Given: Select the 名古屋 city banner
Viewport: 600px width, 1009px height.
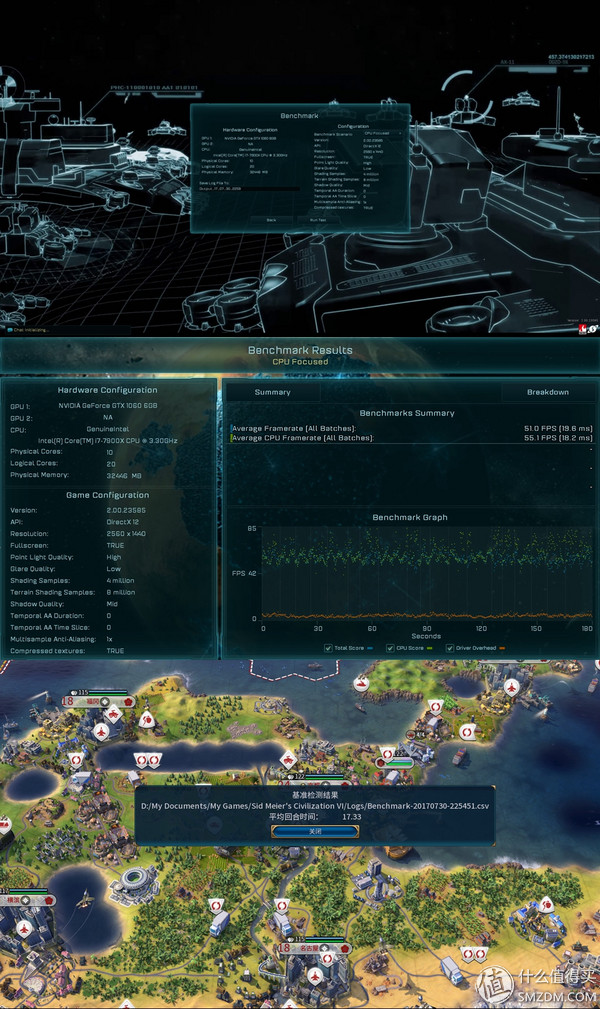Looking at the screenshot, I should [x=314, y=948].
